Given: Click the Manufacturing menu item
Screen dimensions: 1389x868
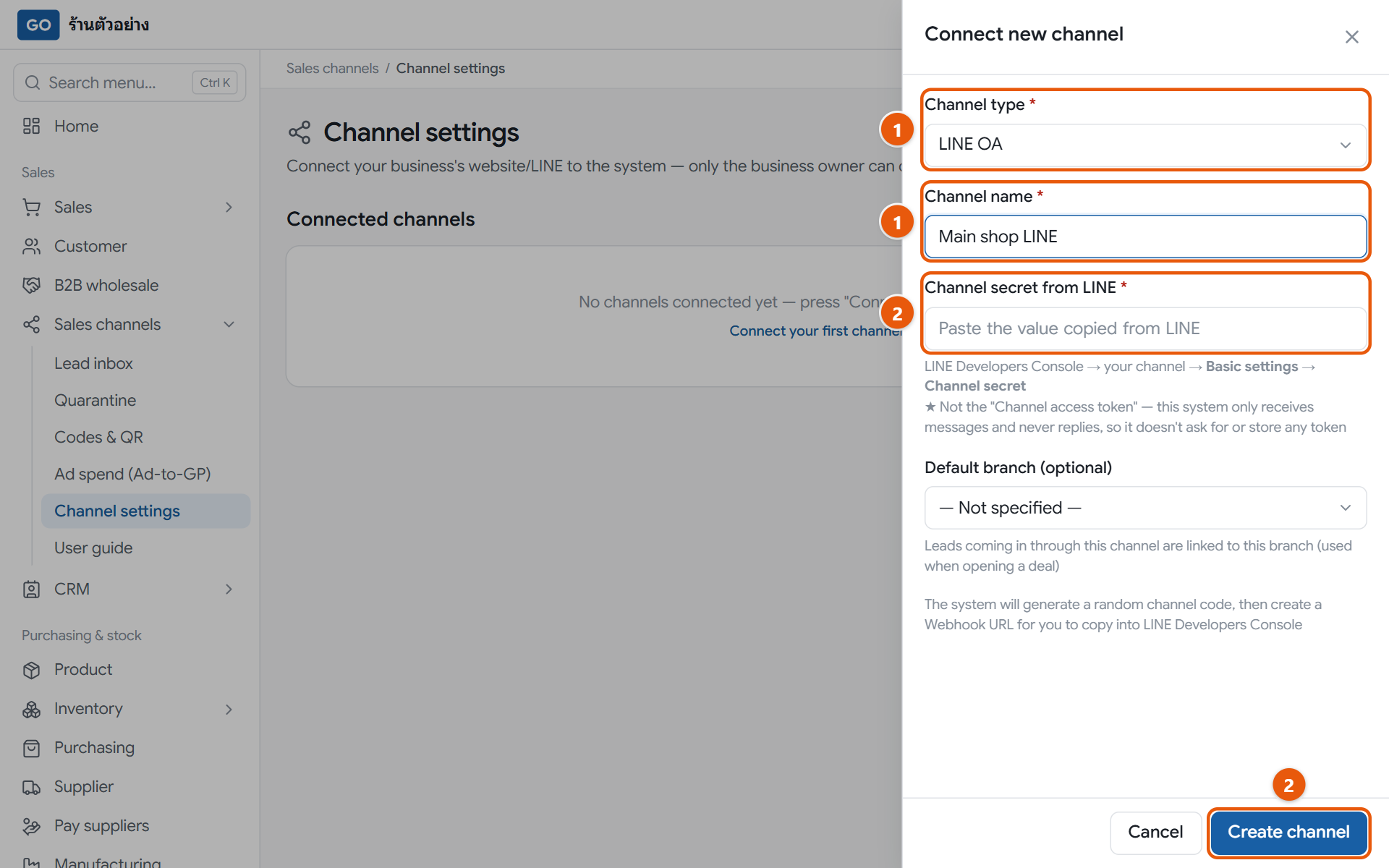Looking at the screenshot, I should (129, 861).
